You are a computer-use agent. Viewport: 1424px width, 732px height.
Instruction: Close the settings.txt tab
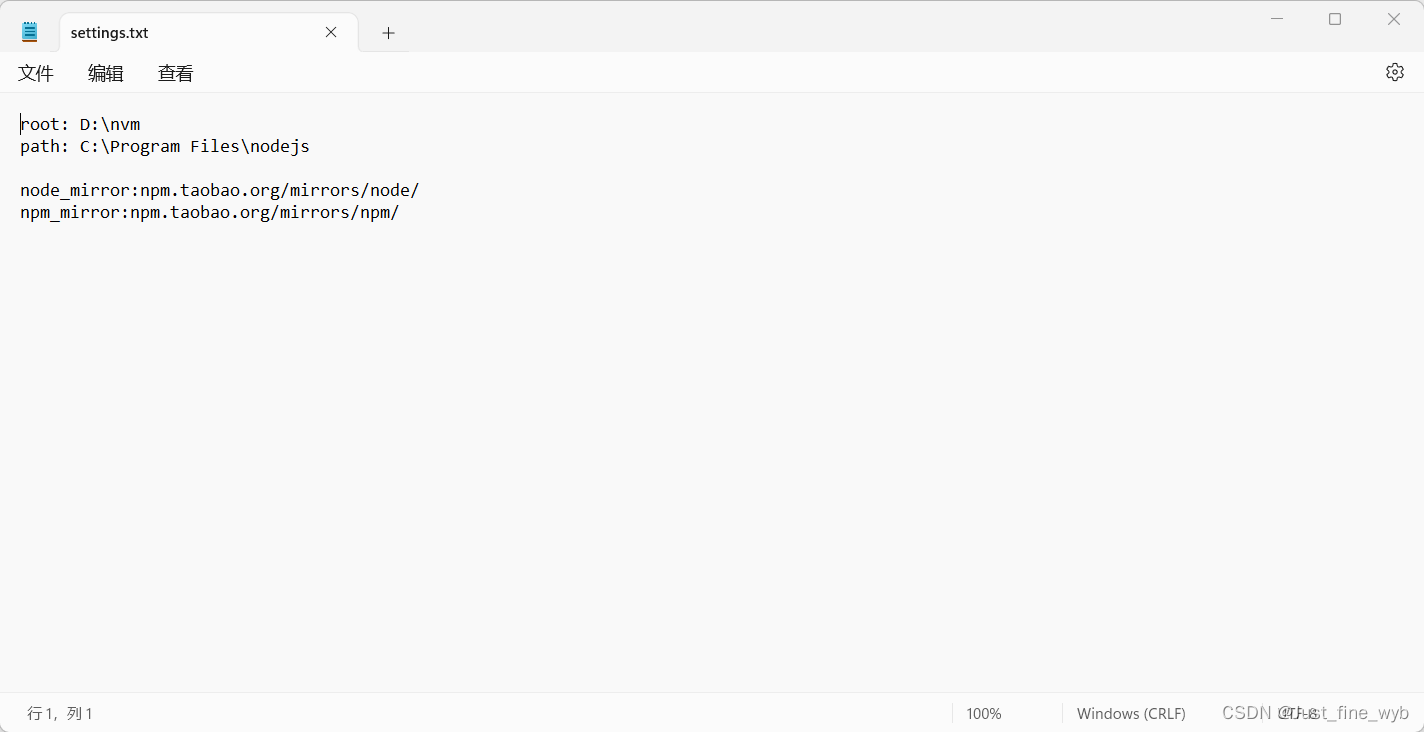click(331, 32)
